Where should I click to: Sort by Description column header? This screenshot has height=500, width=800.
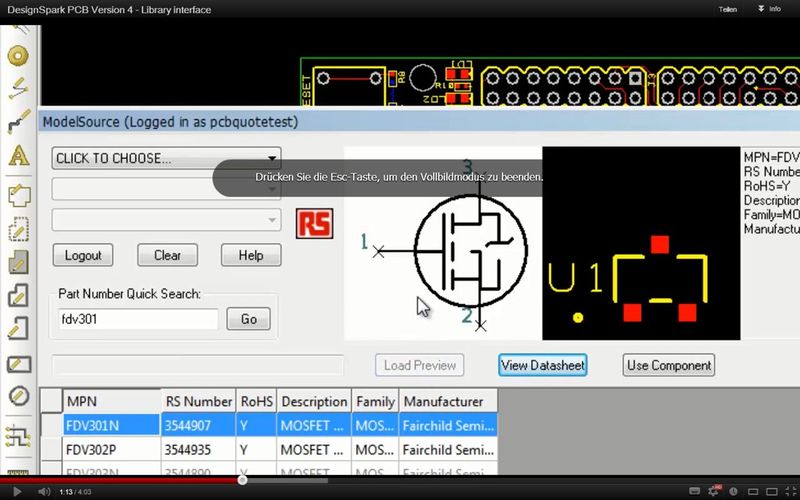[x=314, y=402]
